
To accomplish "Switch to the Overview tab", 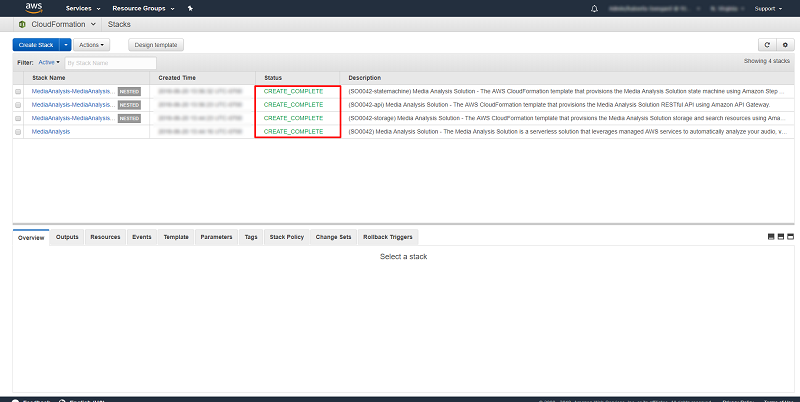I will [31, 238].
